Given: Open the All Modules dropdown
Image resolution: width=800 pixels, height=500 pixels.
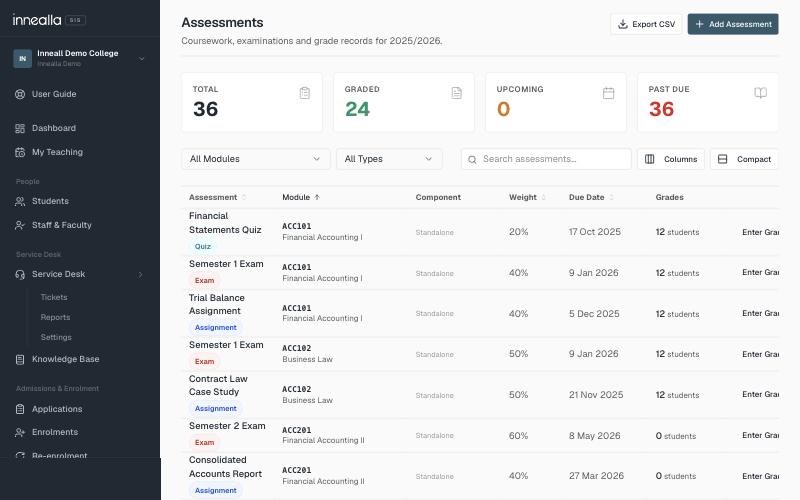Looking at the screenshot, I should pyautogui.click(x=256, y=159).
